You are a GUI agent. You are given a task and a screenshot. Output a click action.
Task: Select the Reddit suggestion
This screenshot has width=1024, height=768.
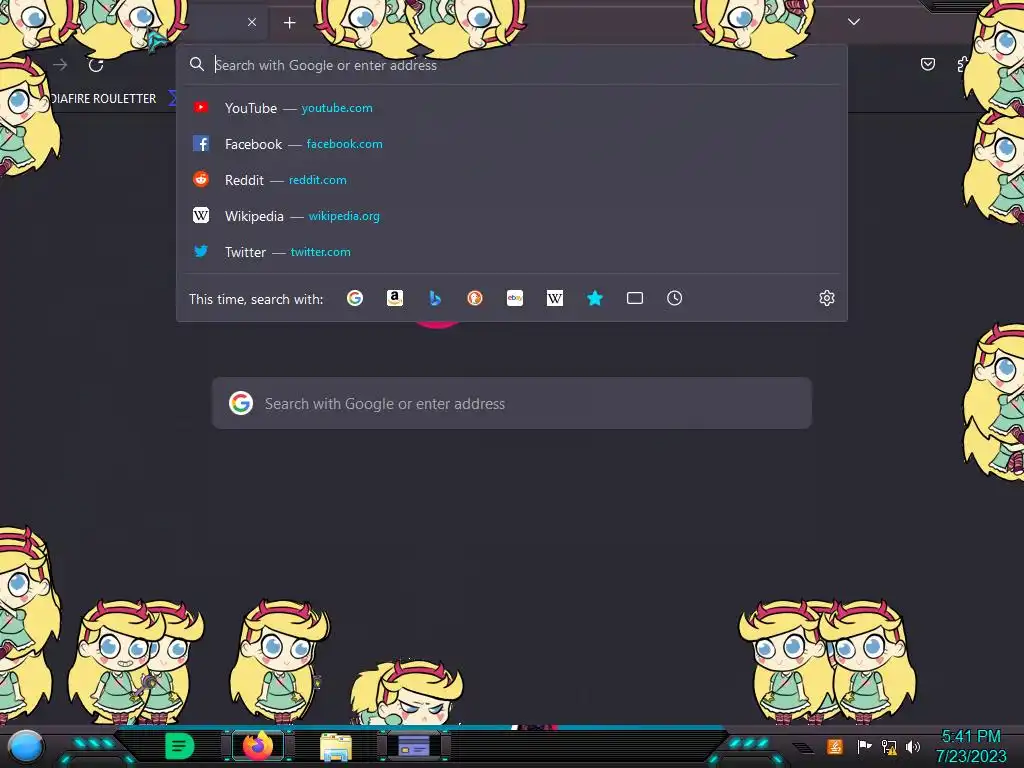[x=512, y=180]
